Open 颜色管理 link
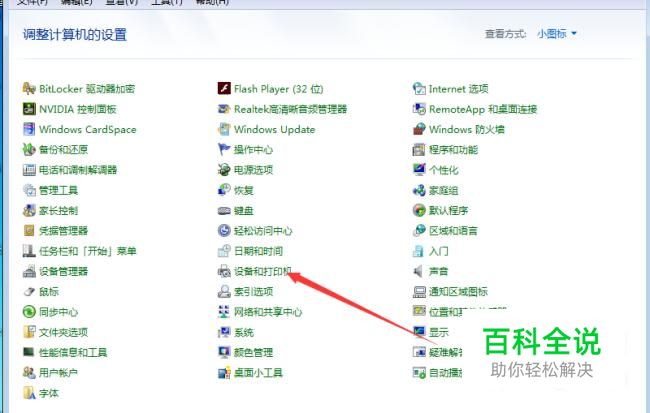 pos(253,352)
